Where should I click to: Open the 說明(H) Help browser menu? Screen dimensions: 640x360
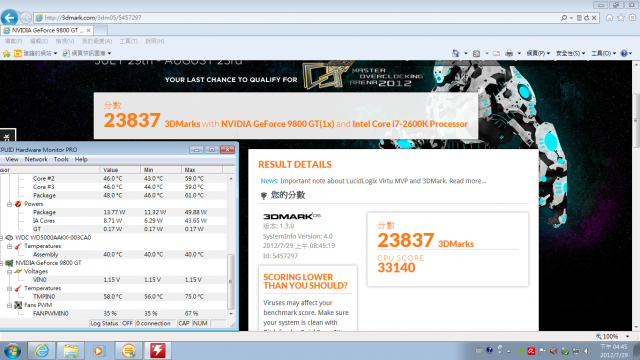point(155,41)
